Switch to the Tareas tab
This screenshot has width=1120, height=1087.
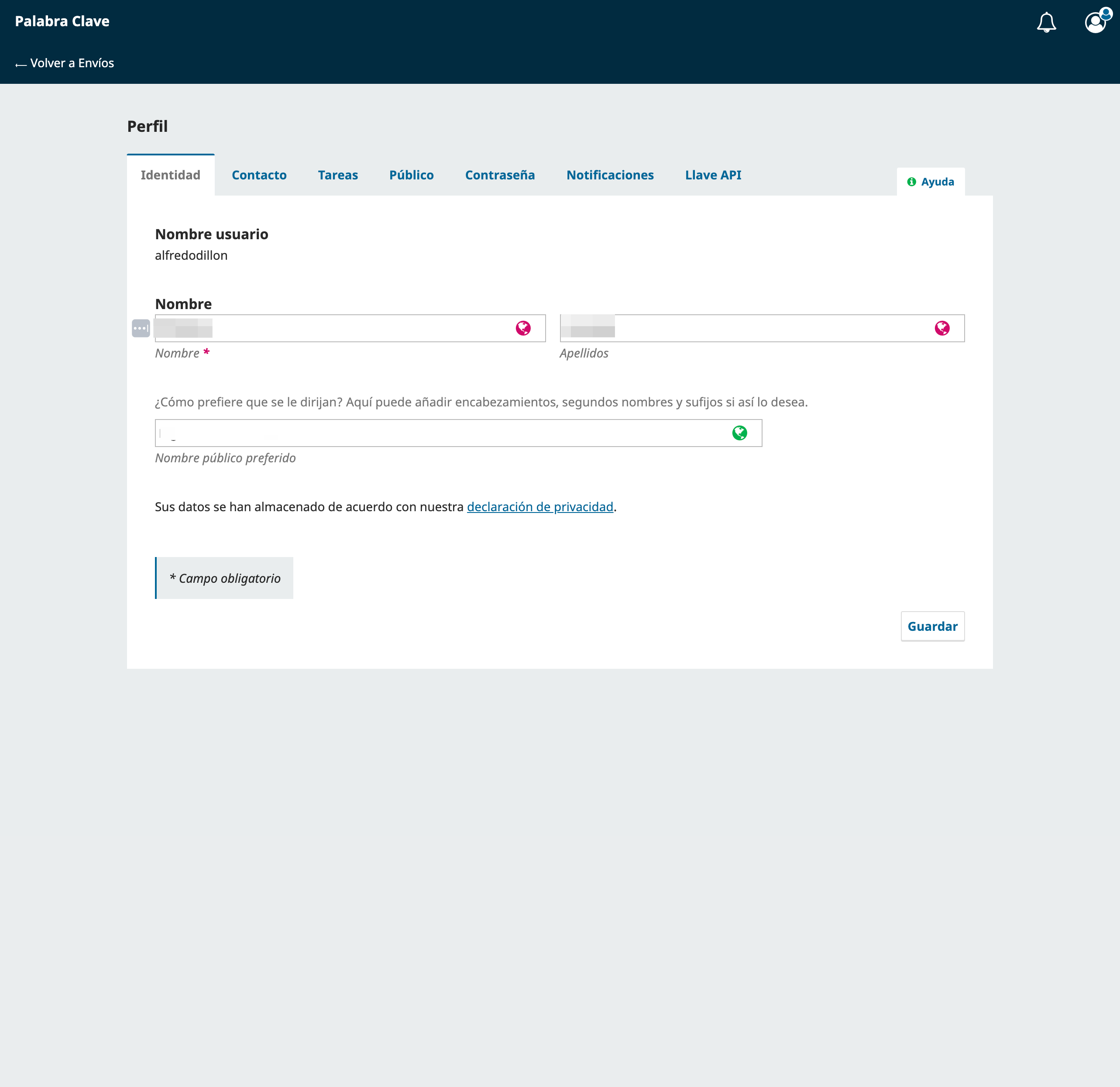(338, 175)
